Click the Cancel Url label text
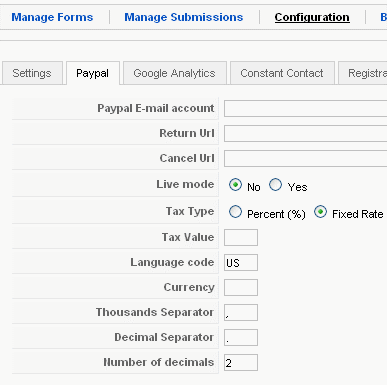 (x=187, y=158)
